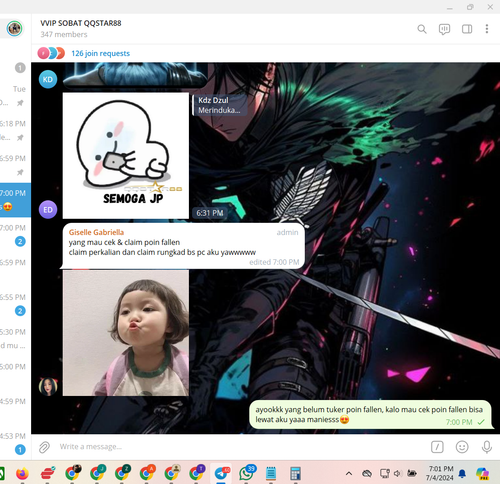This screenshot has width=500, height=484.
Task: Open Chrome with orange A profile badge
Action: [x=147, y=473]
